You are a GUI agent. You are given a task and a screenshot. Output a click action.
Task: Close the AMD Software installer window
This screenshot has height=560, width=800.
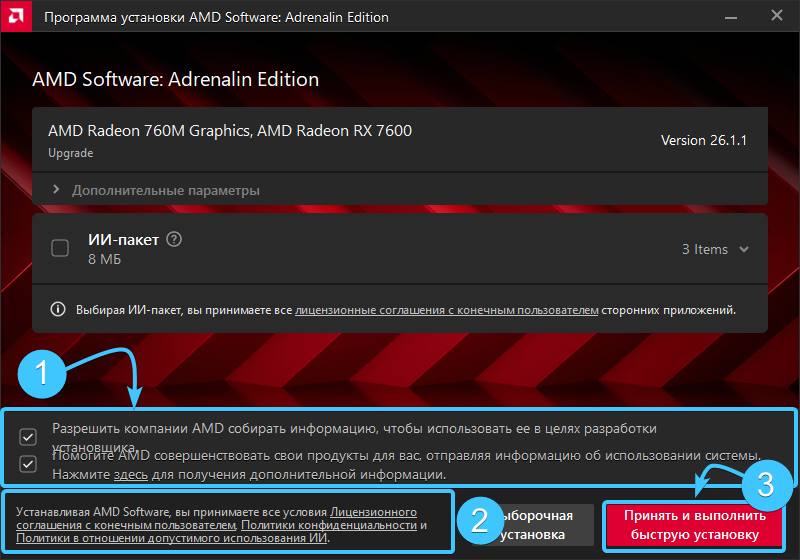coord(777,17)
